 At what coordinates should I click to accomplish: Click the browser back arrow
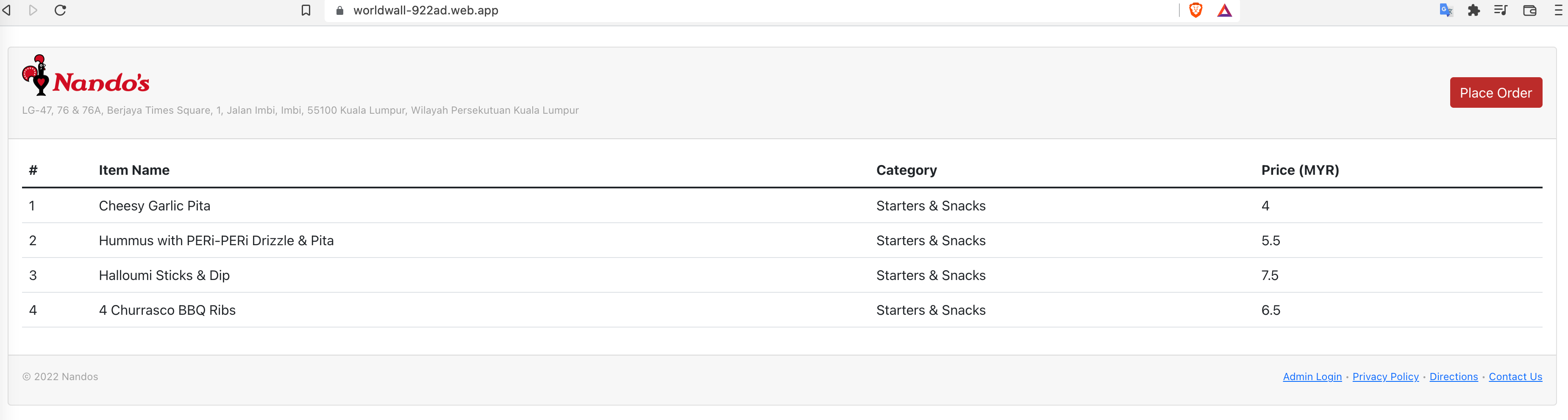coord(7,10)
